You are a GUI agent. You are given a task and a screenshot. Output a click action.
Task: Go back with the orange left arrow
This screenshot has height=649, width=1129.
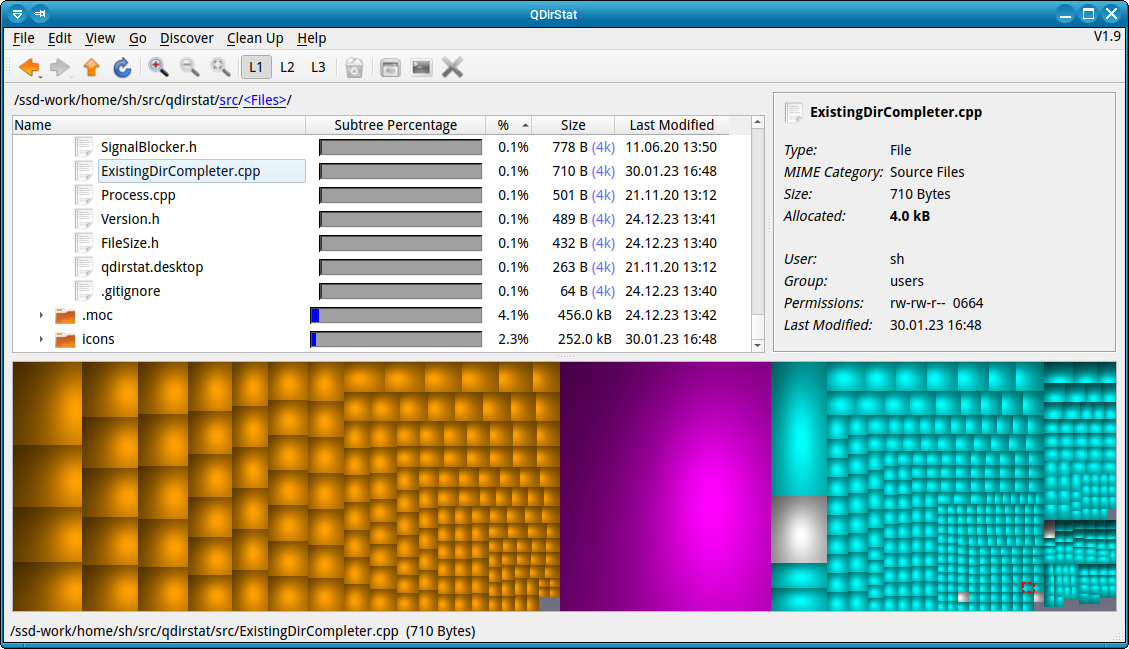pos(30,67)
